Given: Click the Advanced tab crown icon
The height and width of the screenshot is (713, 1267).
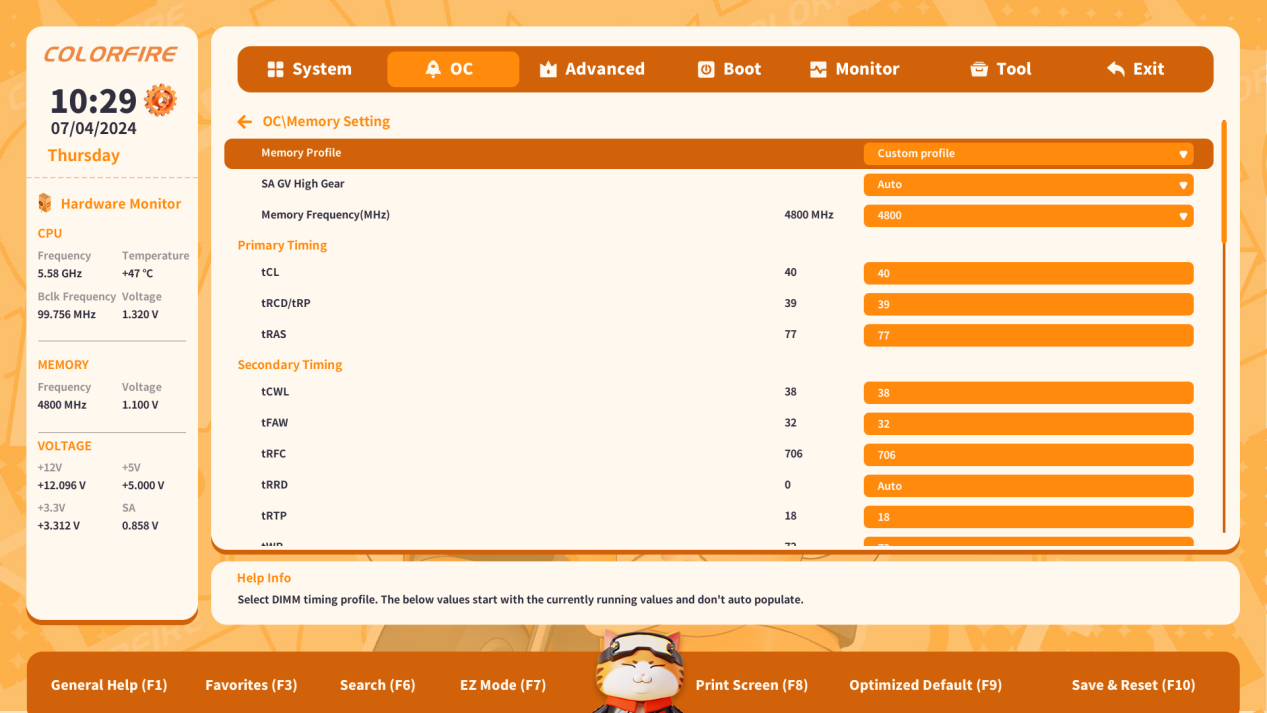Looking at the screenshot, I should coord(548,69).
